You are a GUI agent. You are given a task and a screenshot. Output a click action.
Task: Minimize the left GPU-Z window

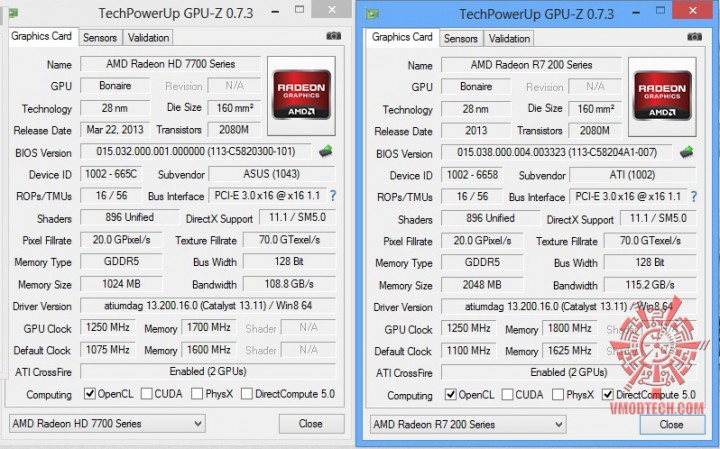click(275, 11)
